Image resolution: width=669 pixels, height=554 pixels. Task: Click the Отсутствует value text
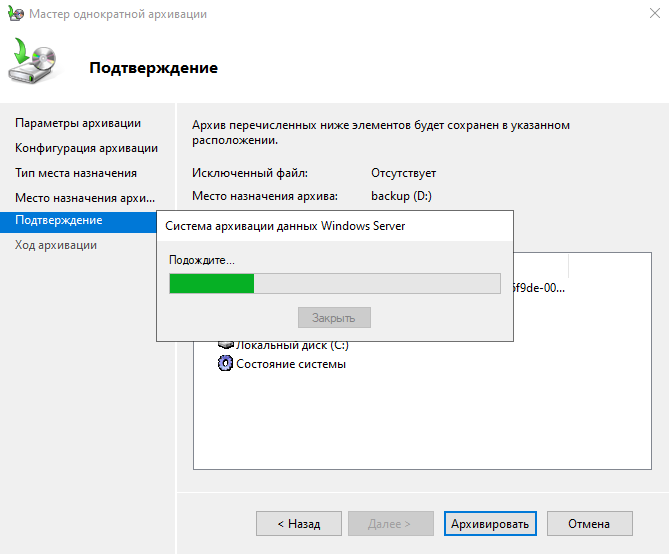[404, 173]
